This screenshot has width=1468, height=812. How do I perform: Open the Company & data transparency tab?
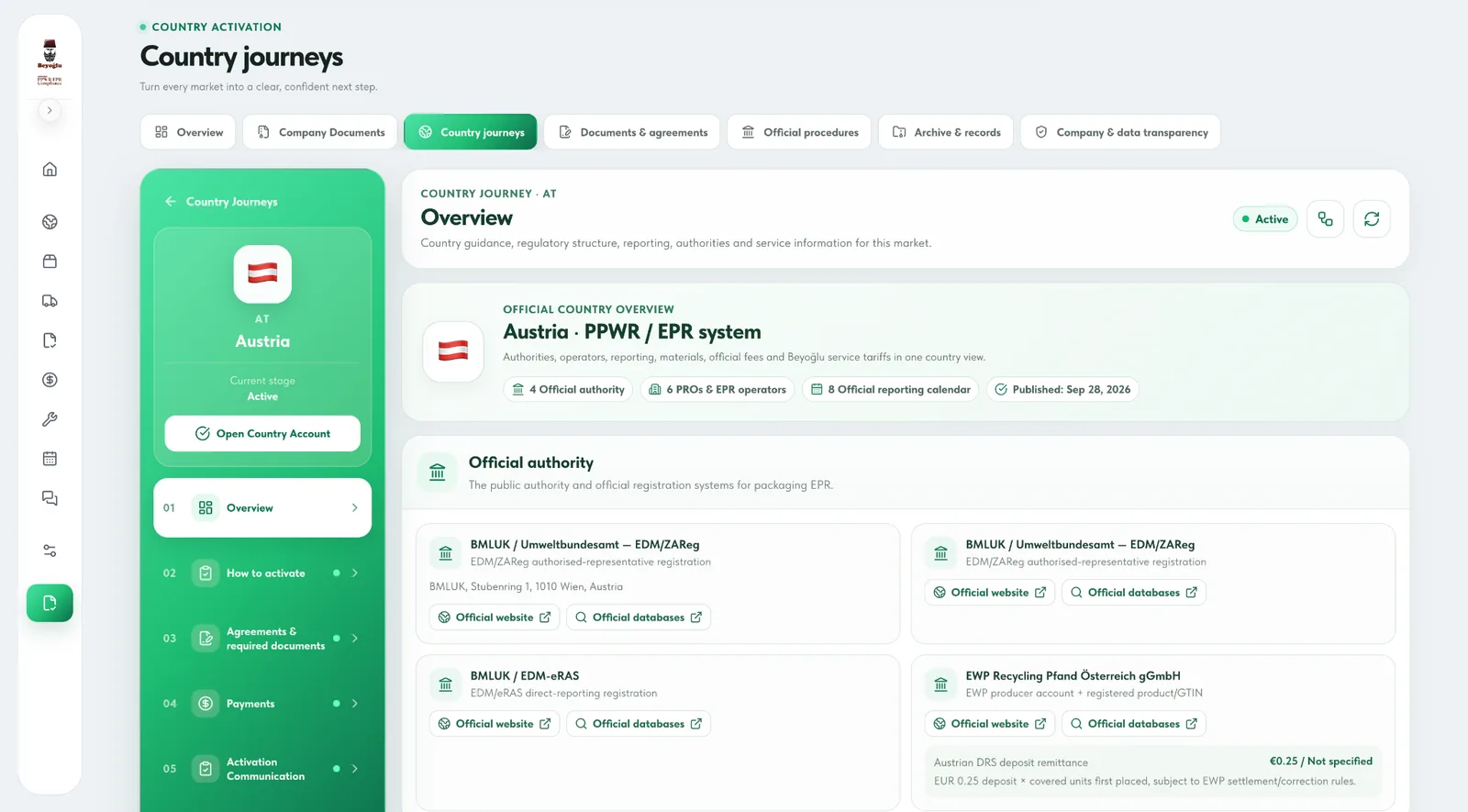tap(1120, 132)
